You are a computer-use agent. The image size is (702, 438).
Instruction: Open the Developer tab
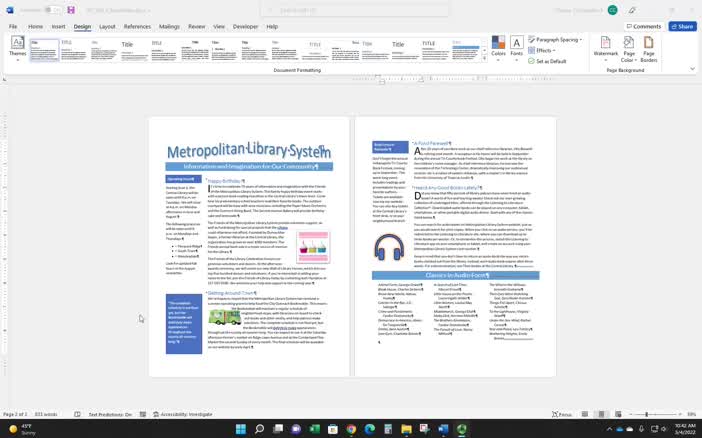coord(245,27)
